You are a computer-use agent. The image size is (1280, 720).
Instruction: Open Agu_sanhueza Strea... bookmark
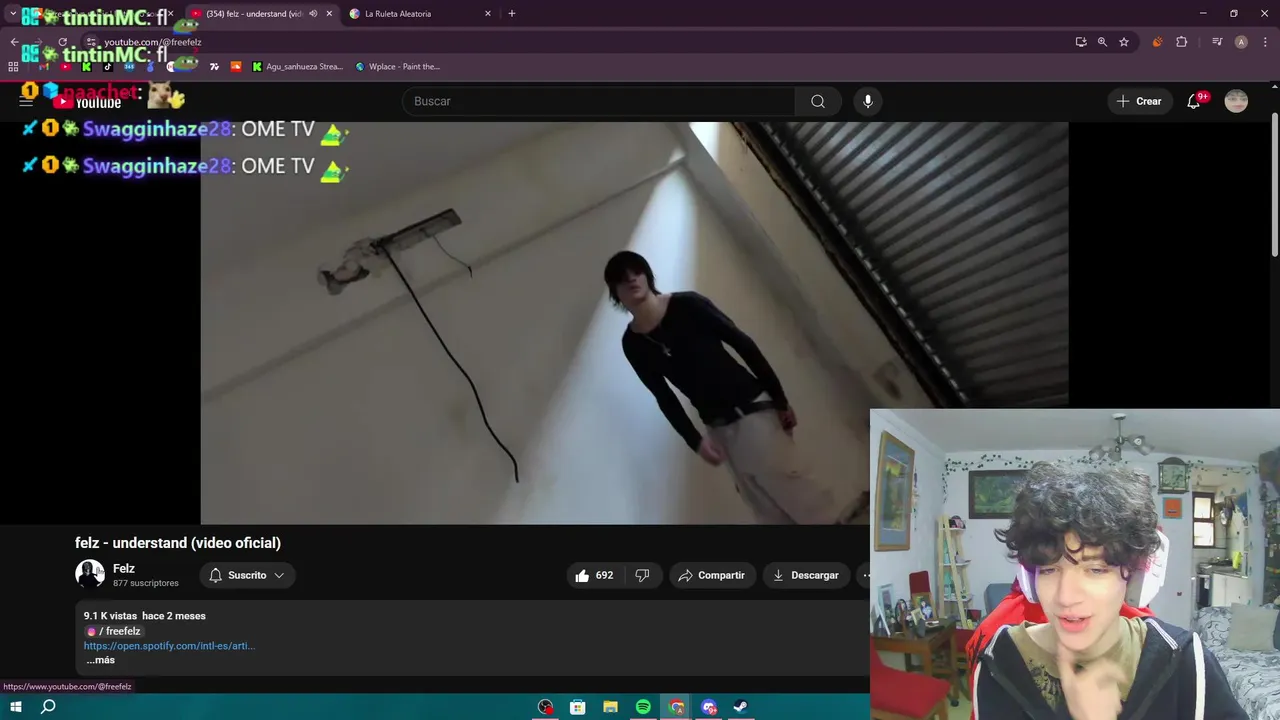[297, 67]
